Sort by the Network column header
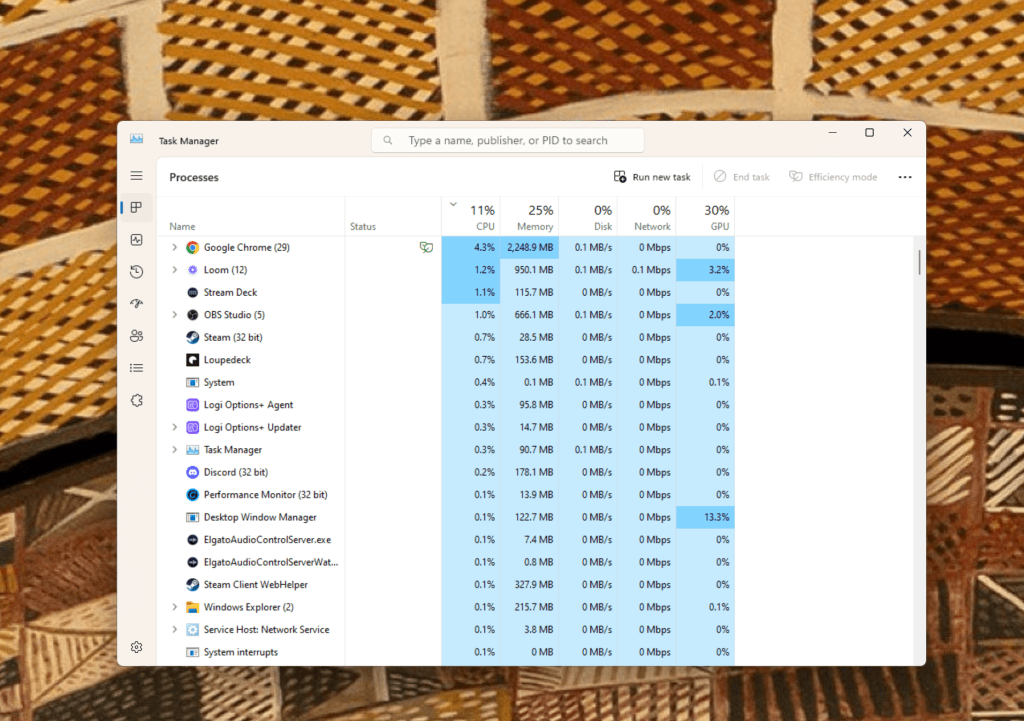Viewport: 1024px width, 721px height. (x=647, y=216)
